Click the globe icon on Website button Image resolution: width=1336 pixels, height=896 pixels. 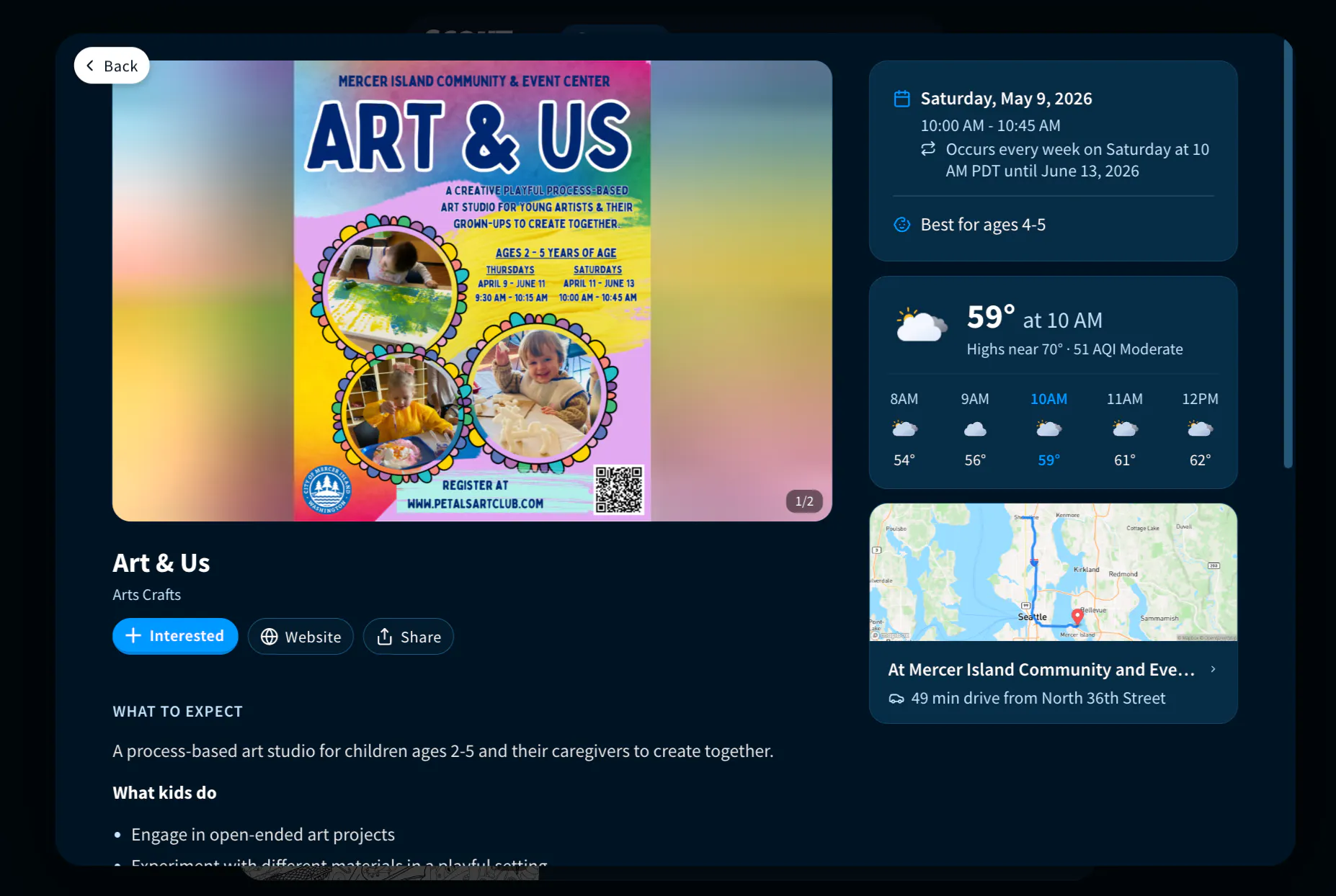[x=270, y=637]
